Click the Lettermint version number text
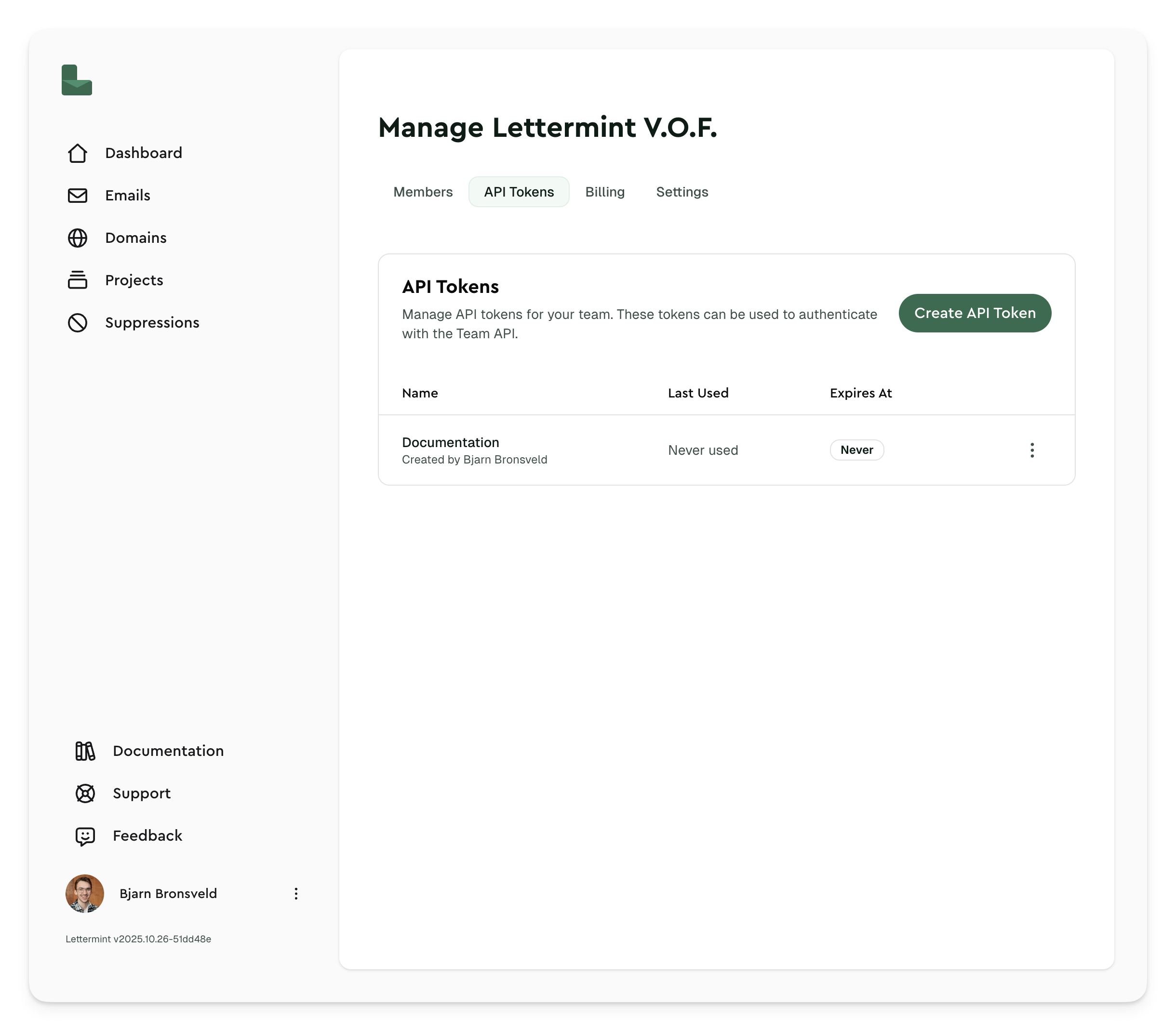Image resolution: width=1176 pixels, height=1031 pixels. [138, 939]
